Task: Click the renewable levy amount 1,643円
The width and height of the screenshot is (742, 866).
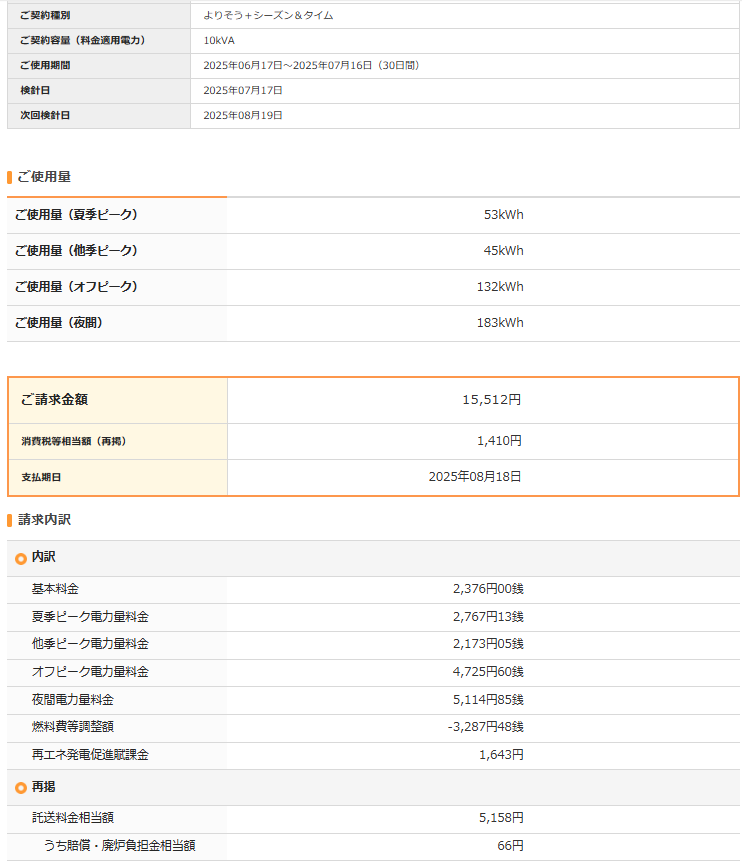Action: point(501,754)
